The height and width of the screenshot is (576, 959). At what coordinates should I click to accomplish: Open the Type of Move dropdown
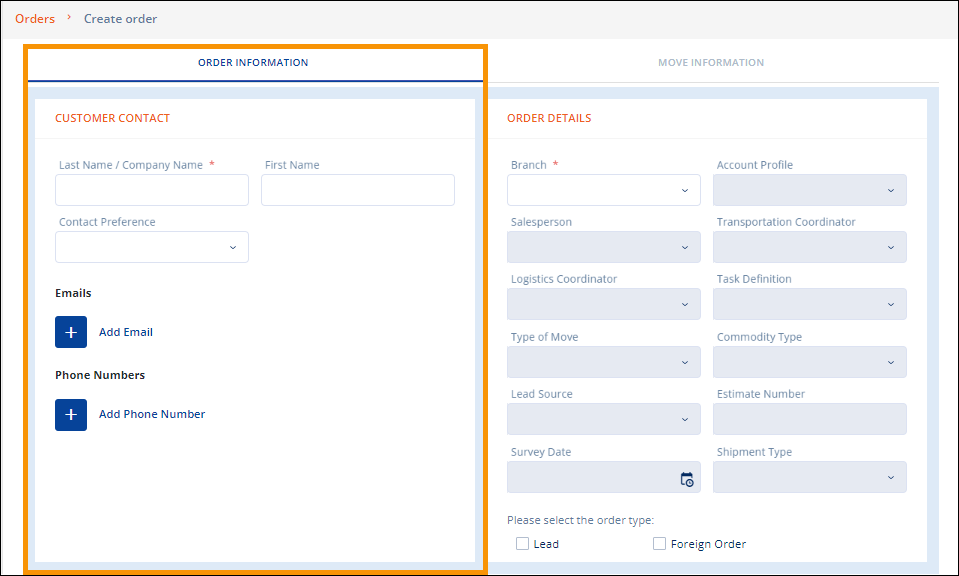603,362
